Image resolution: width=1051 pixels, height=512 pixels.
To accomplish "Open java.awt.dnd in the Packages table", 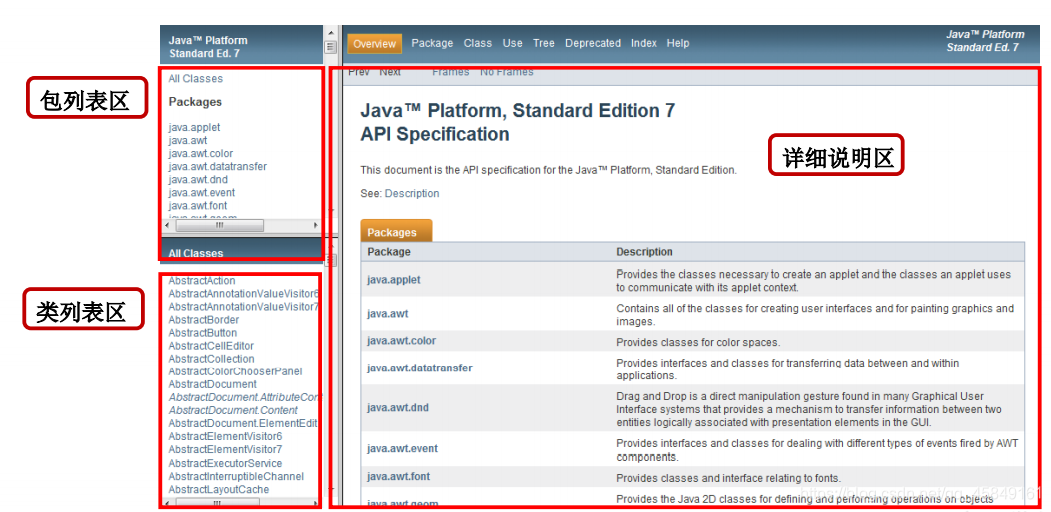I will pyautogui.click(x=397, y=407).
